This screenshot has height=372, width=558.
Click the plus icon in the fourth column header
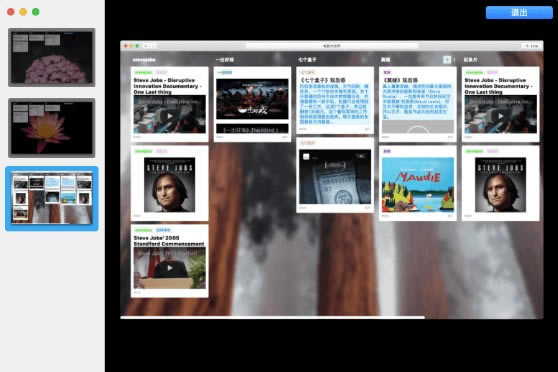coord(447,59)
